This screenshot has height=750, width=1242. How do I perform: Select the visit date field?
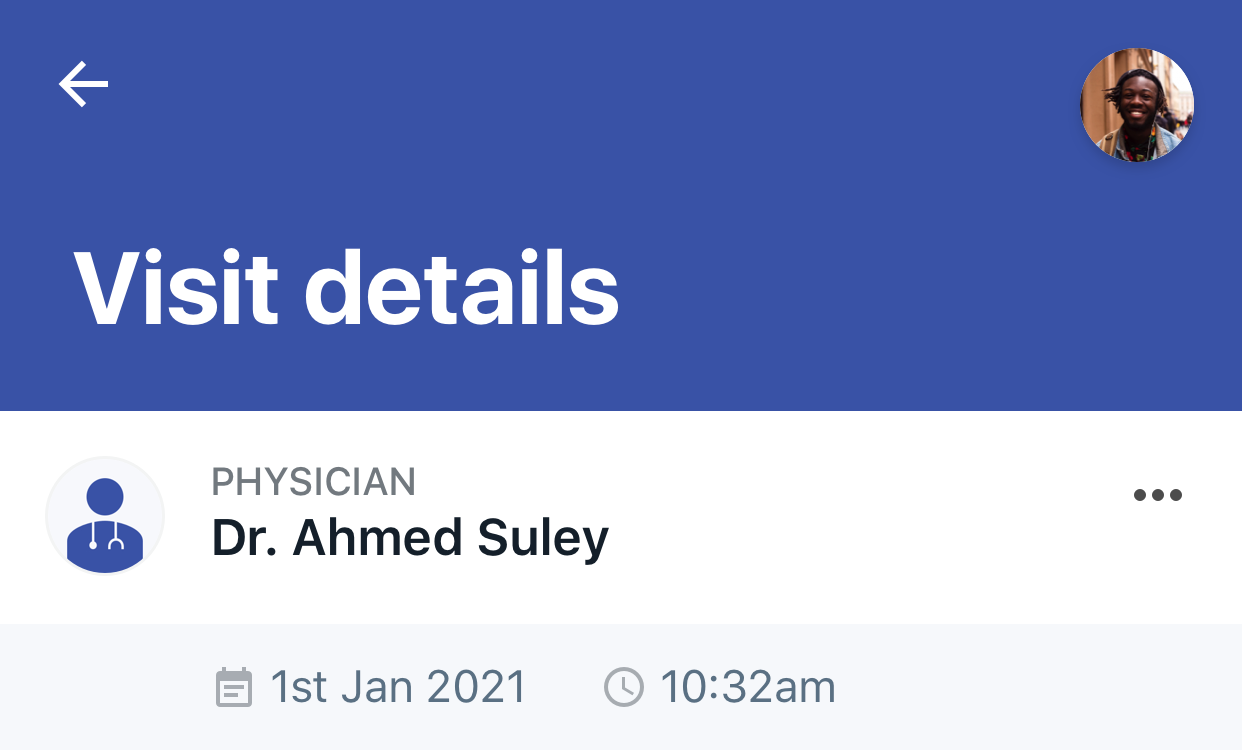pos(398,688)
